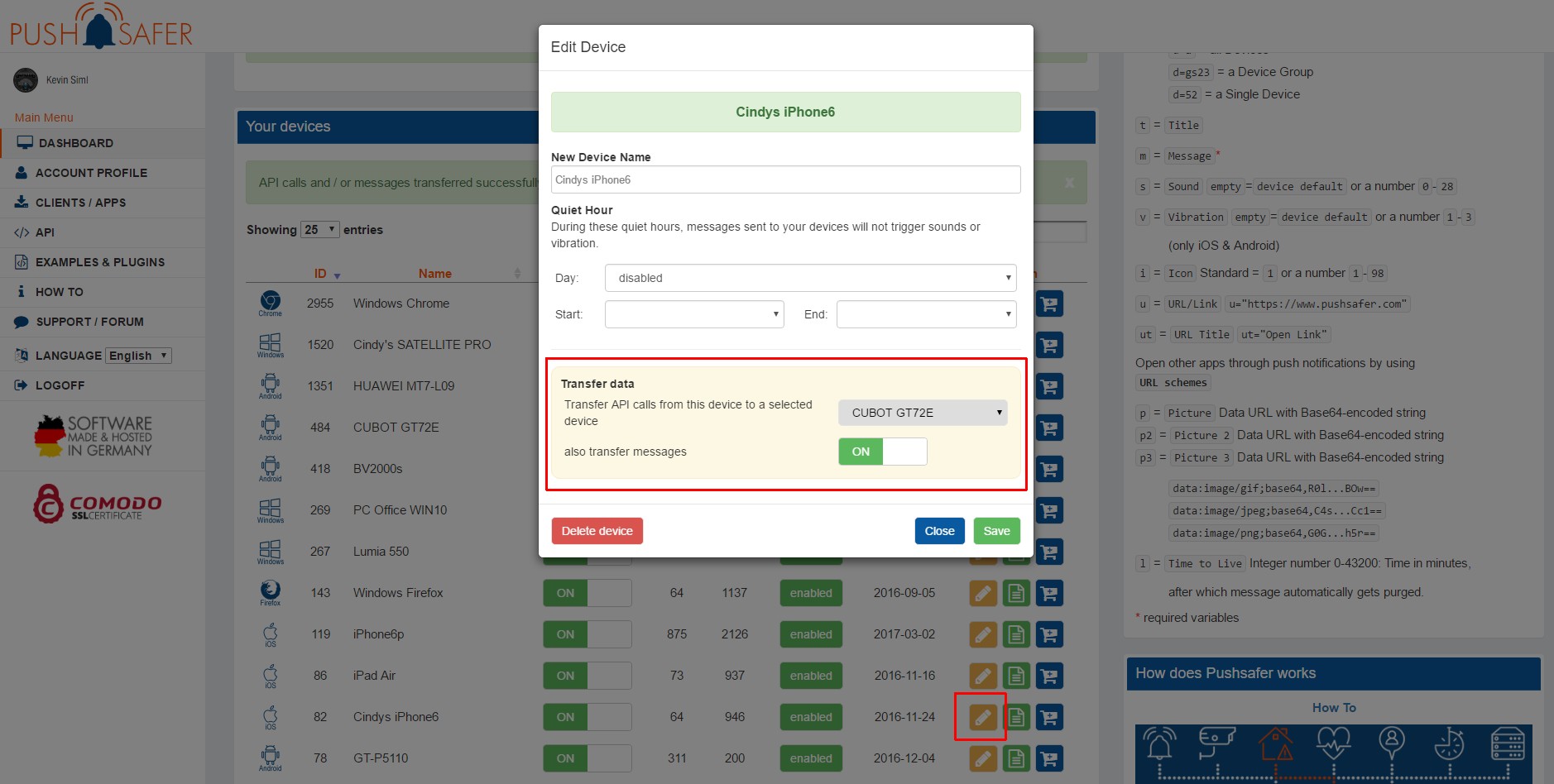1554x784 pixels.
Task: Dismiss the green API calls transferred alert
Action: 1069,183
